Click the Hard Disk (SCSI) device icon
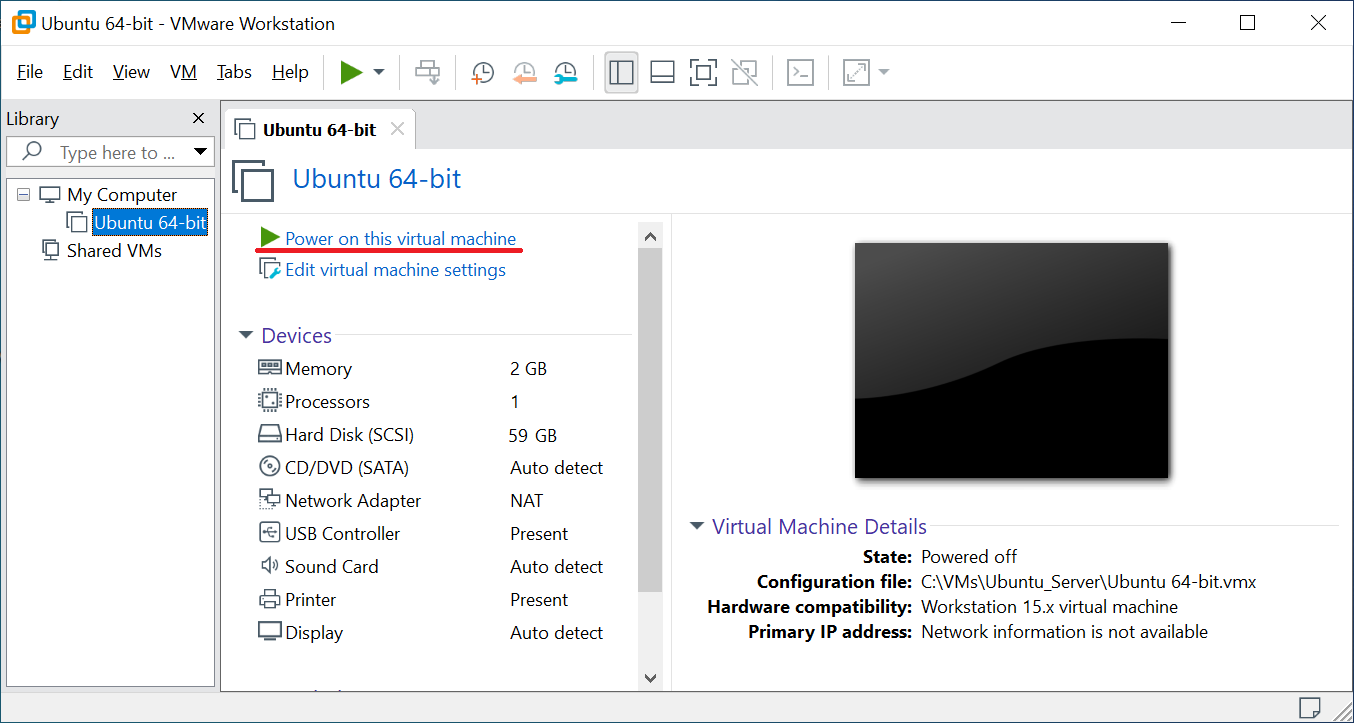The width and height of the screenshot is (1354, 723). (x=270, y=434)
